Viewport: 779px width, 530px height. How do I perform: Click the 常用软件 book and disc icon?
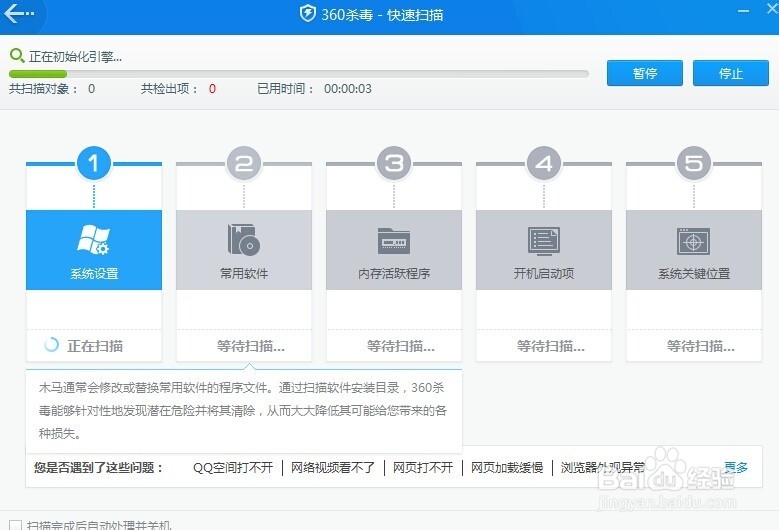tap(244, 240)
